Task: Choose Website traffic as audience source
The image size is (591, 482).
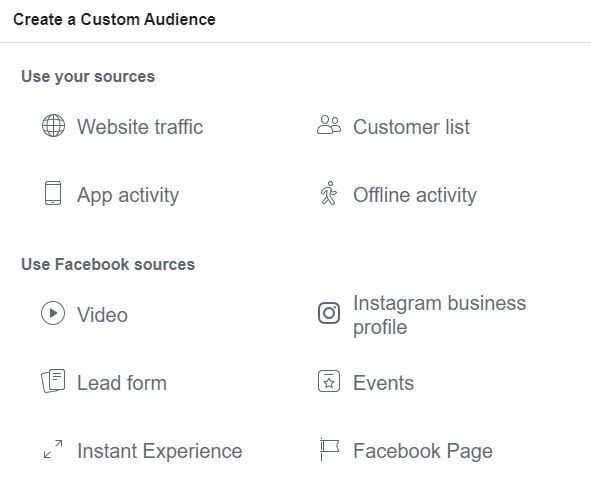Action: point(140,127)
